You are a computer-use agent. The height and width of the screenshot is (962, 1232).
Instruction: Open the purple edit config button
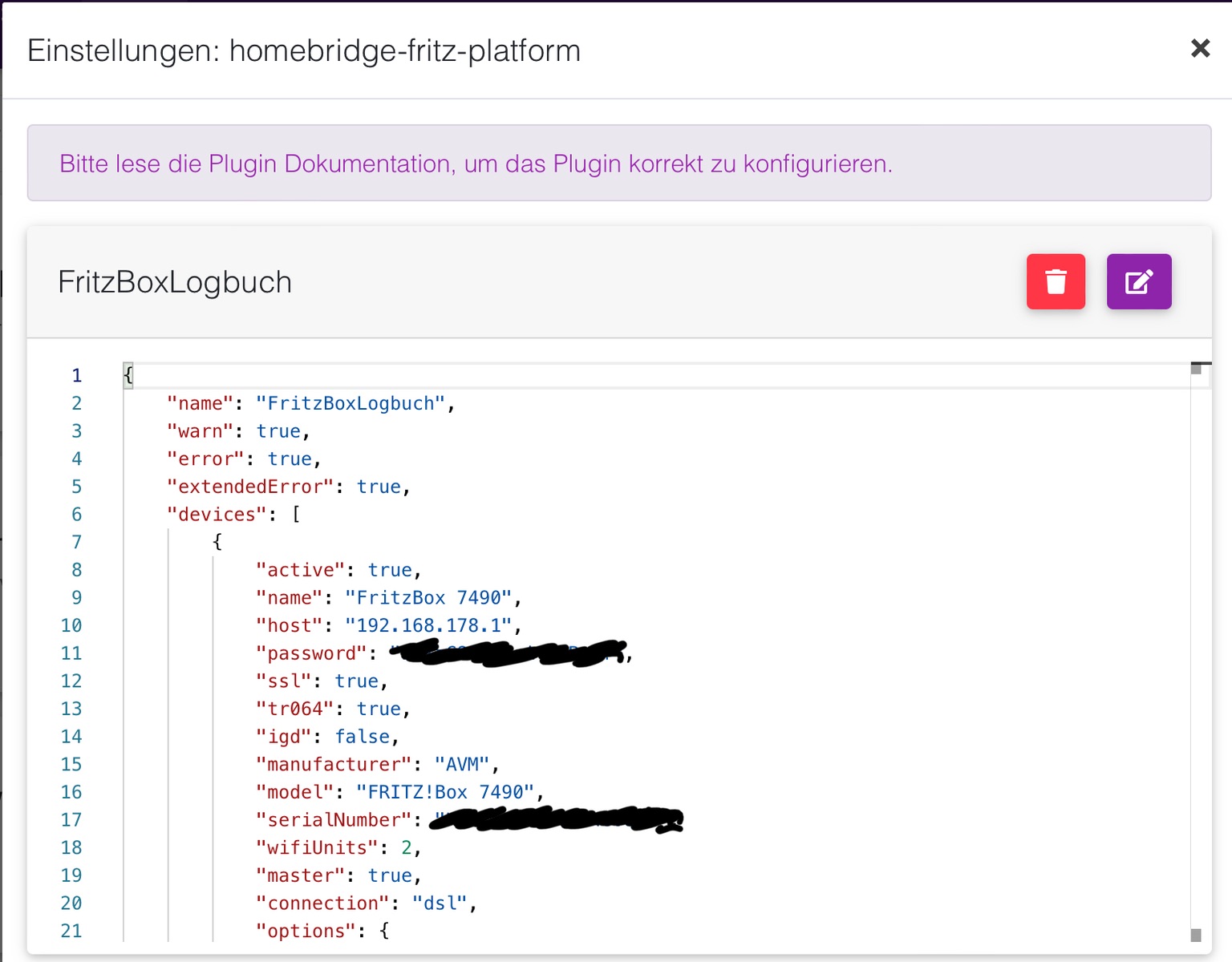pos(1139,281)
